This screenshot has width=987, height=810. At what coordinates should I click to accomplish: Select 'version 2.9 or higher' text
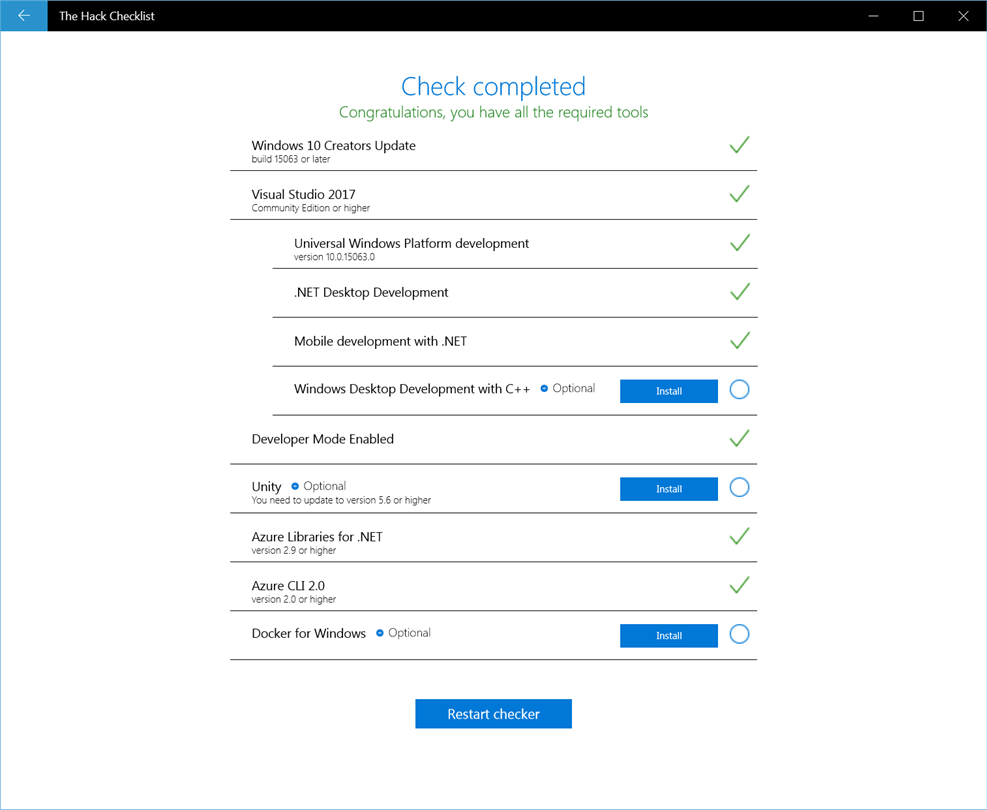293,551
